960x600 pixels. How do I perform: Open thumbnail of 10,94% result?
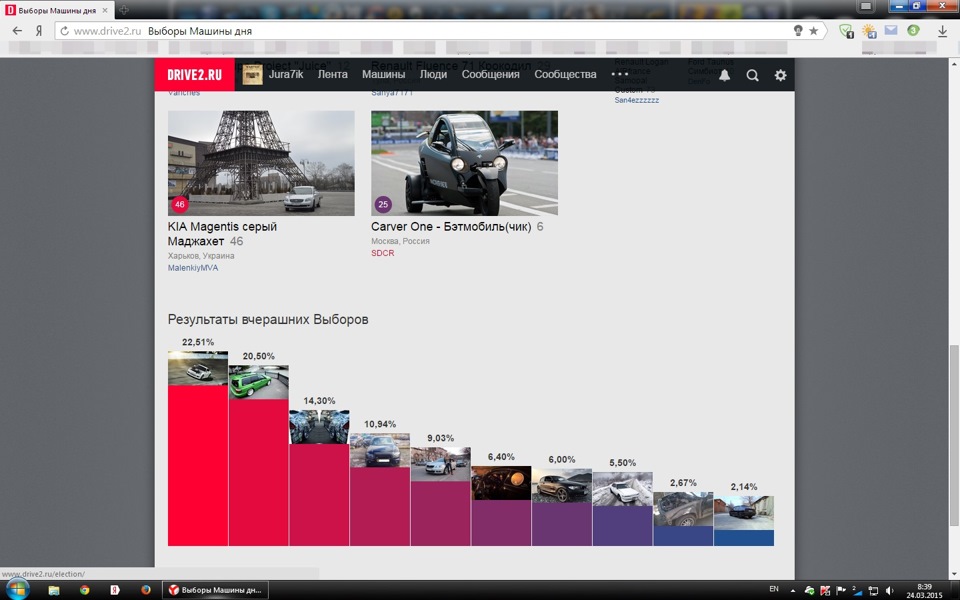click(380, 450)
